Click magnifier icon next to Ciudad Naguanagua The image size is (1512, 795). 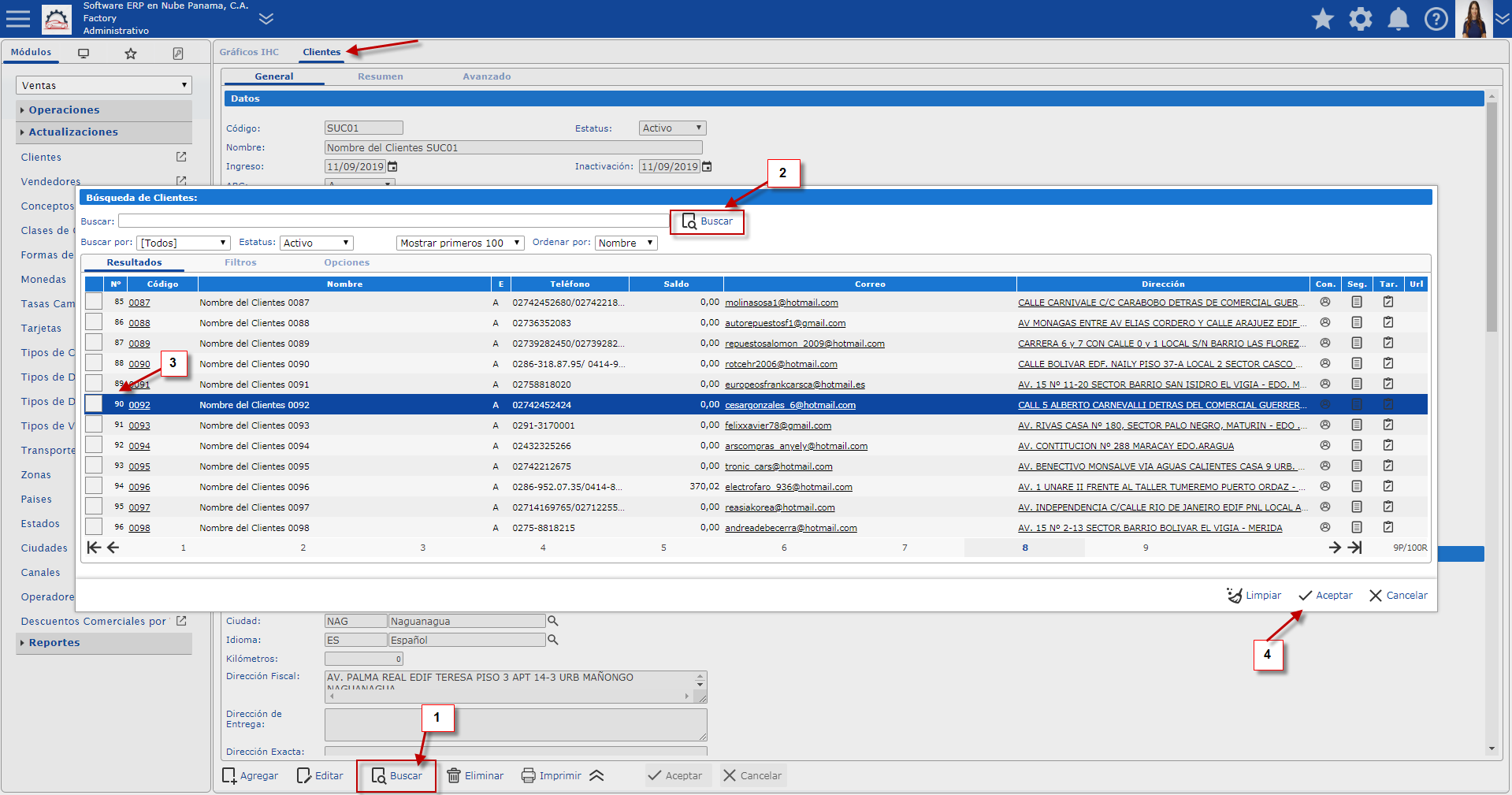(553, 621)
